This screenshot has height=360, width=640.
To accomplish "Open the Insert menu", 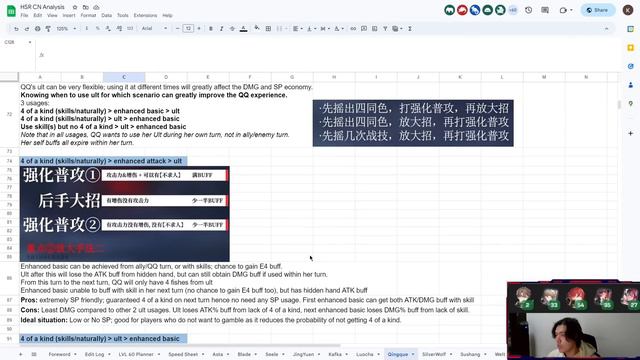I will pos(69,16).
